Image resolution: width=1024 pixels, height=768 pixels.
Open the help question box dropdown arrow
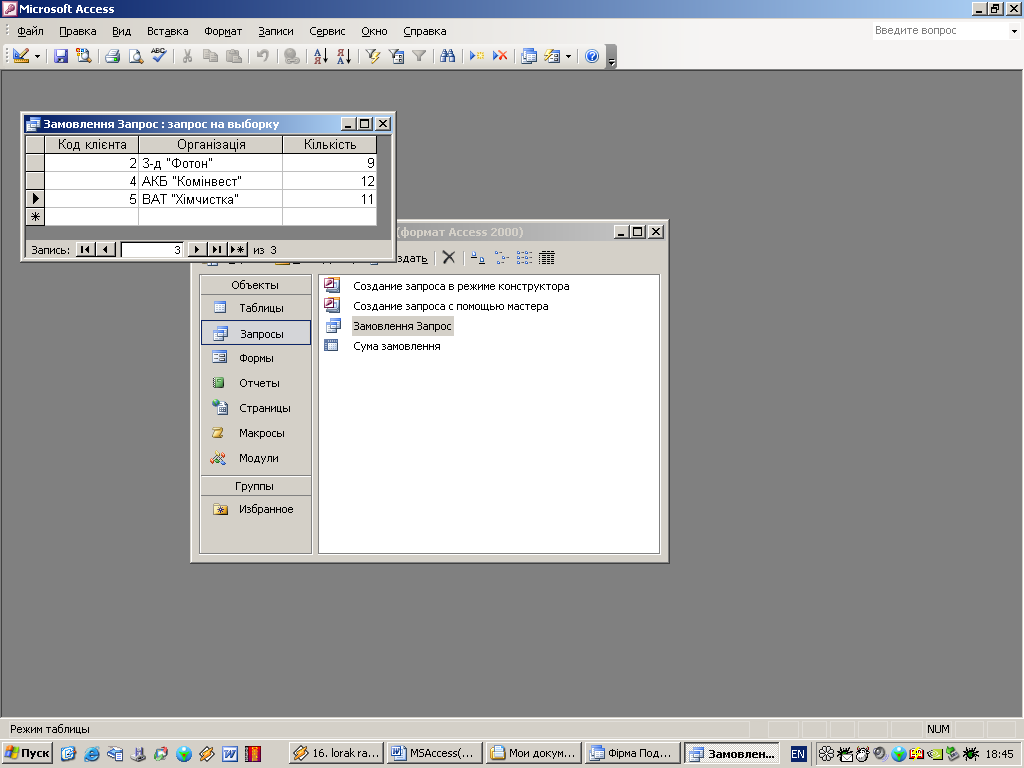[x=1014, y=31]
